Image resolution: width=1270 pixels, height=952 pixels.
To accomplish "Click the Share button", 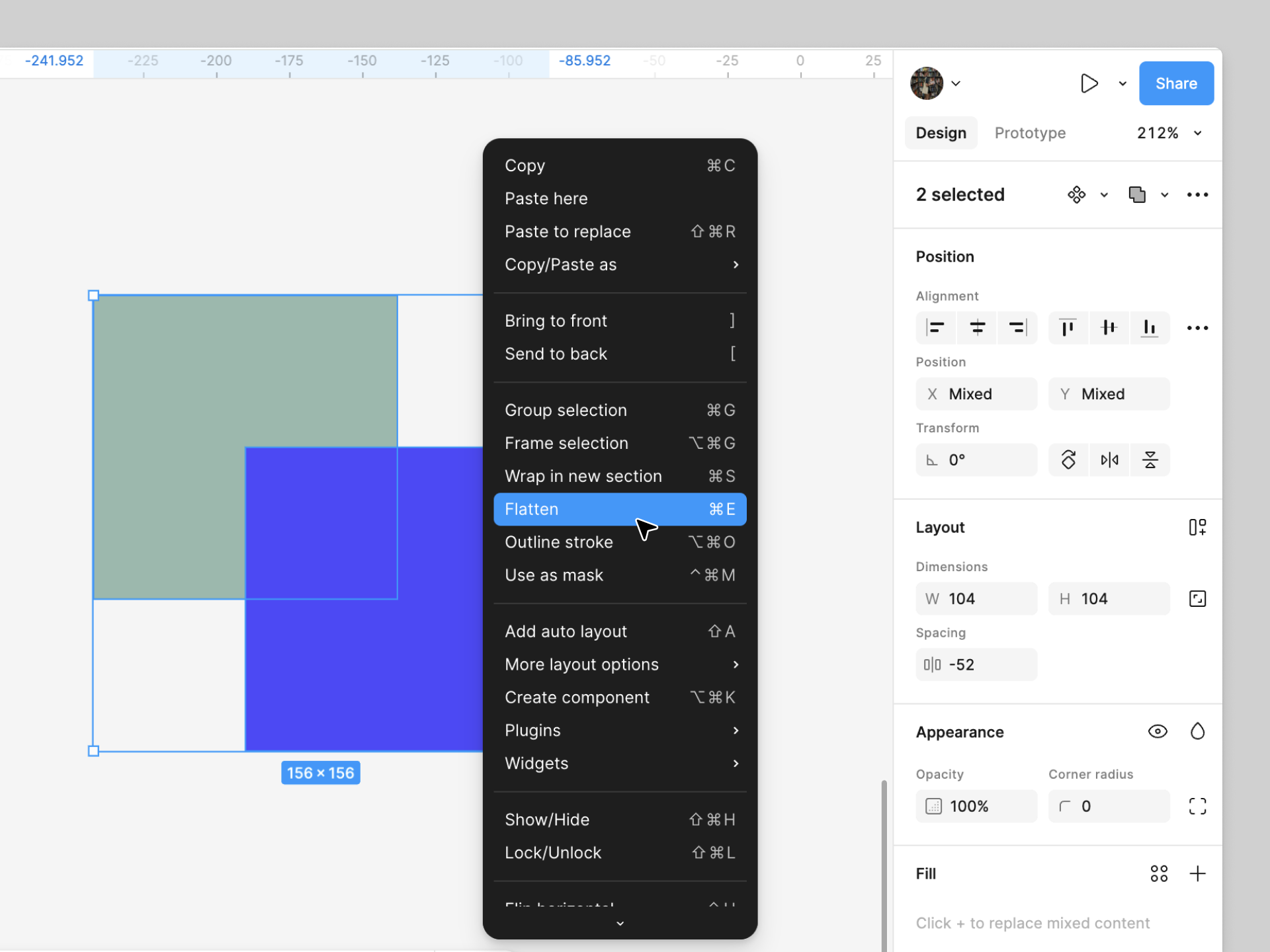I will 1177,83.
